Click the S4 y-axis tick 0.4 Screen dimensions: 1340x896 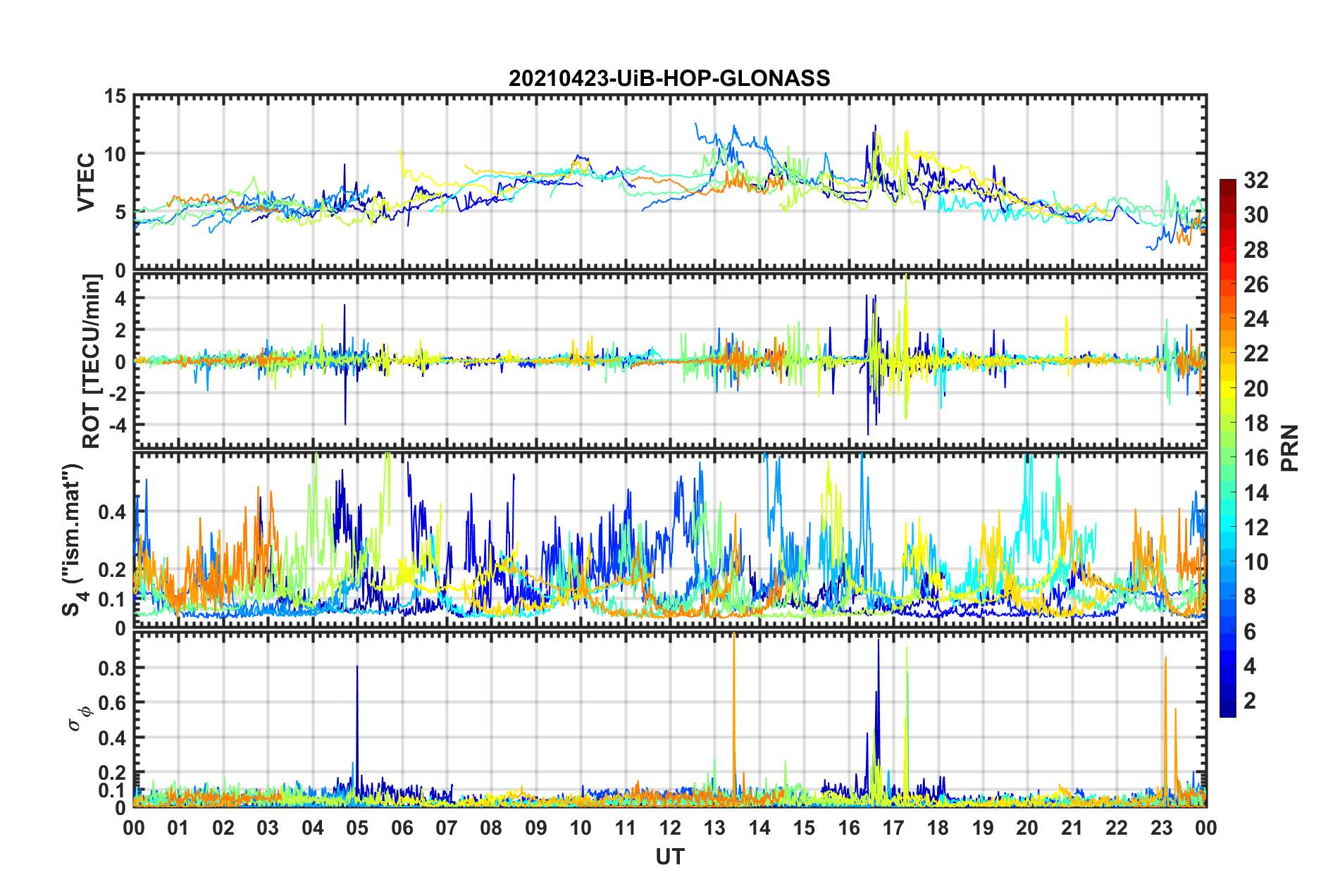pos(111,512)
